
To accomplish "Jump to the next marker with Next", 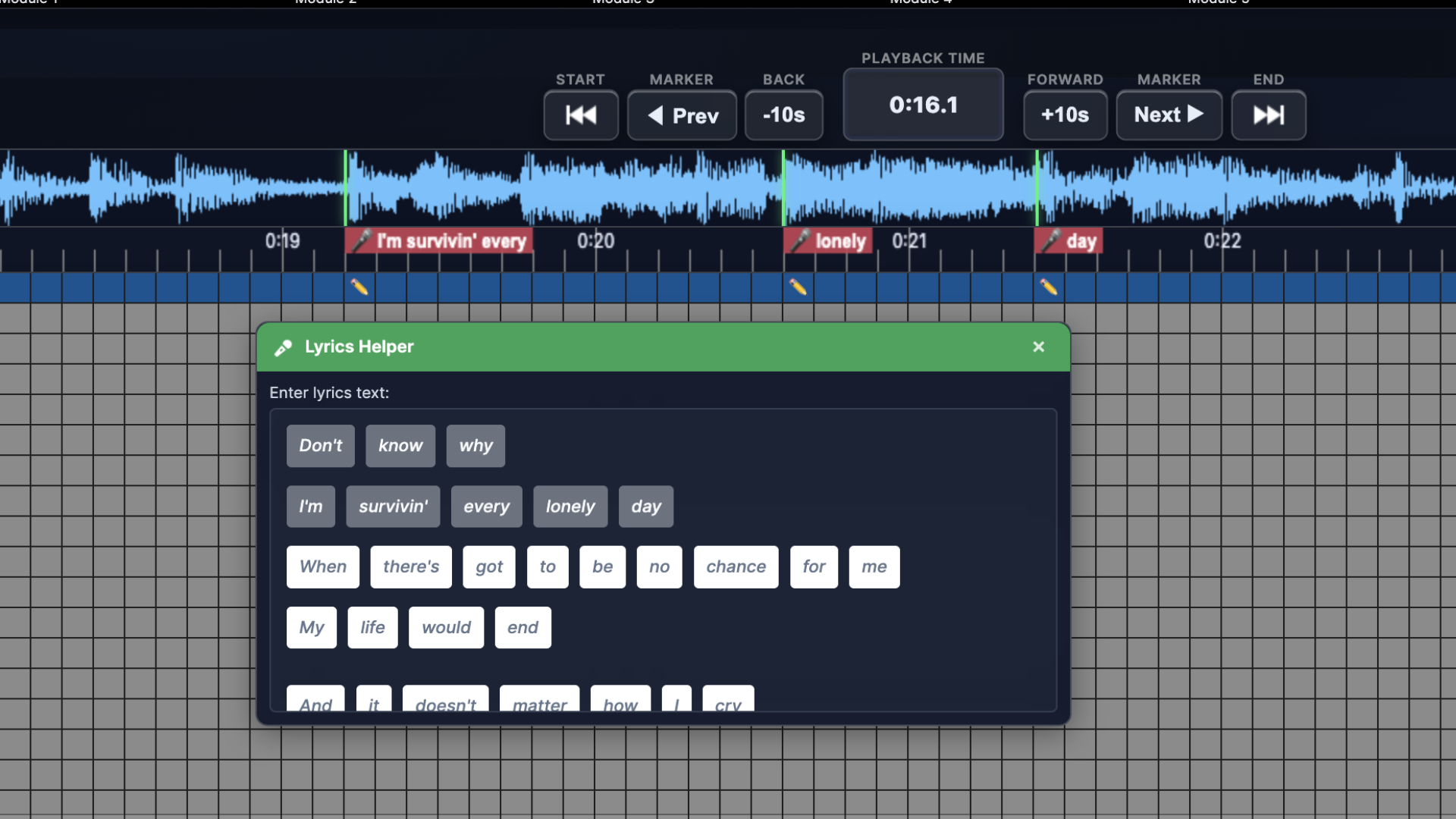I will tap(1168, 115).
